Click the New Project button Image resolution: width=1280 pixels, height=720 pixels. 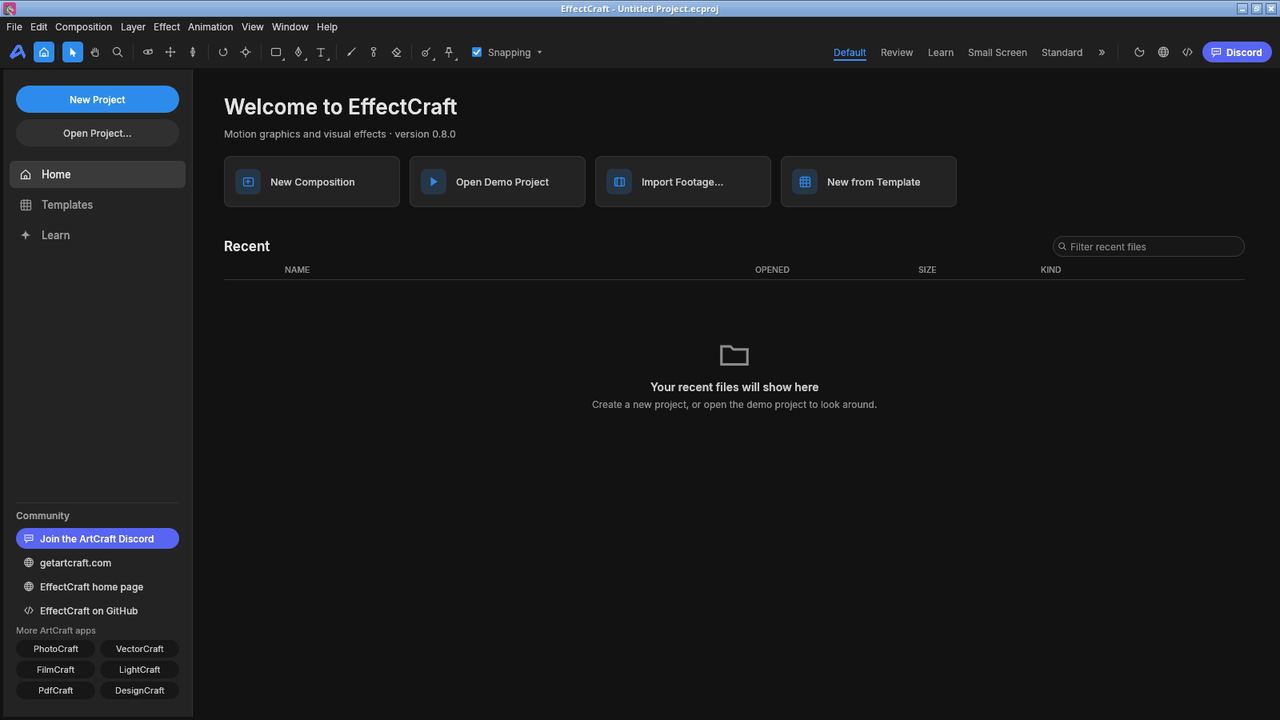(x=97, y=100)
